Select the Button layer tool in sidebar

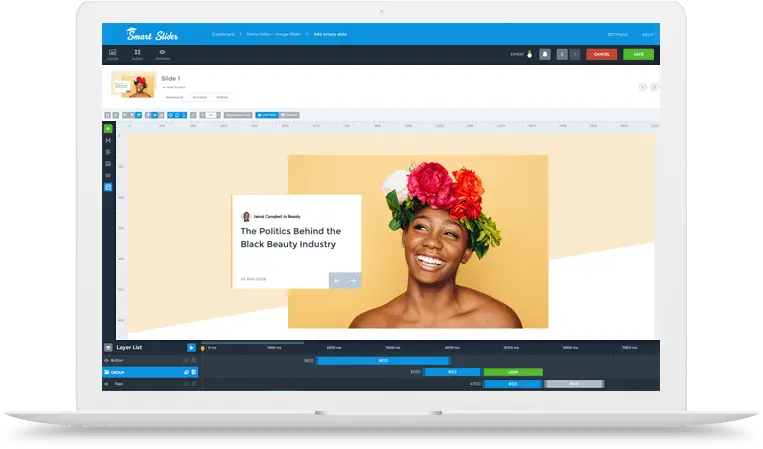pyautogui.click(x=108, y=175)
